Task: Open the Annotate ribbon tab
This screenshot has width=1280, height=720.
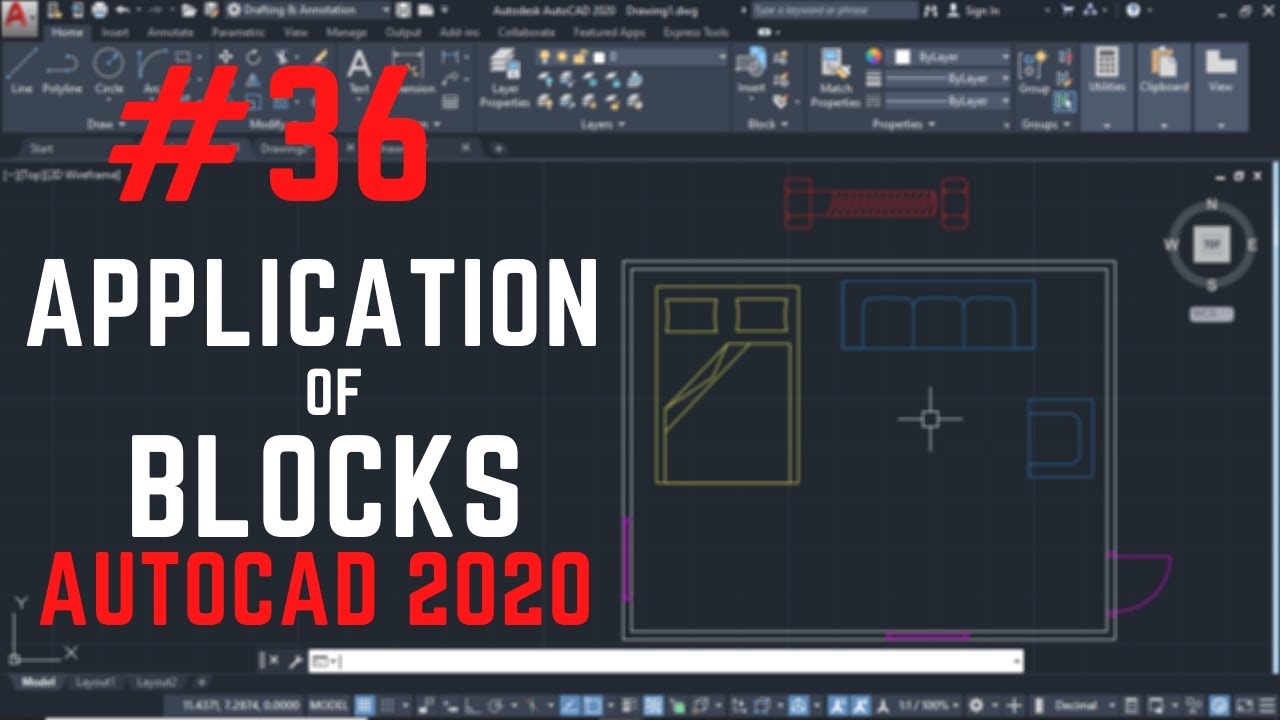Action: click(169, 32)
